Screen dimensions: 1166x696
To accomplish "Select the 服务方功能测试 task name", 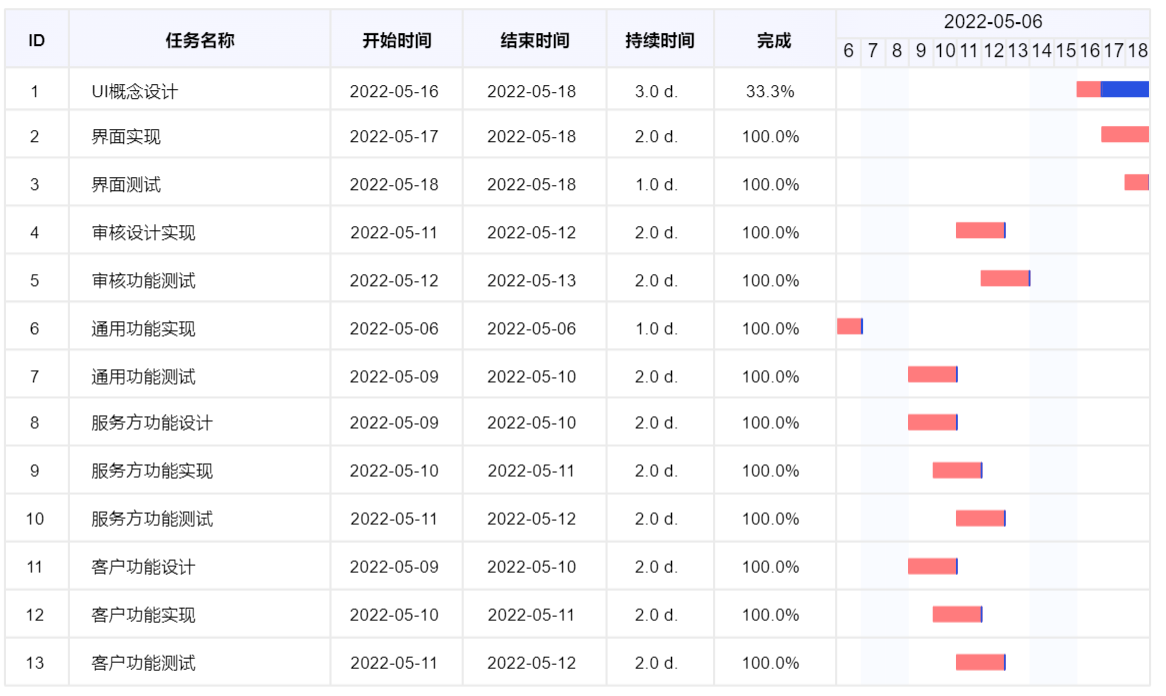I will [x=152, y=519].
